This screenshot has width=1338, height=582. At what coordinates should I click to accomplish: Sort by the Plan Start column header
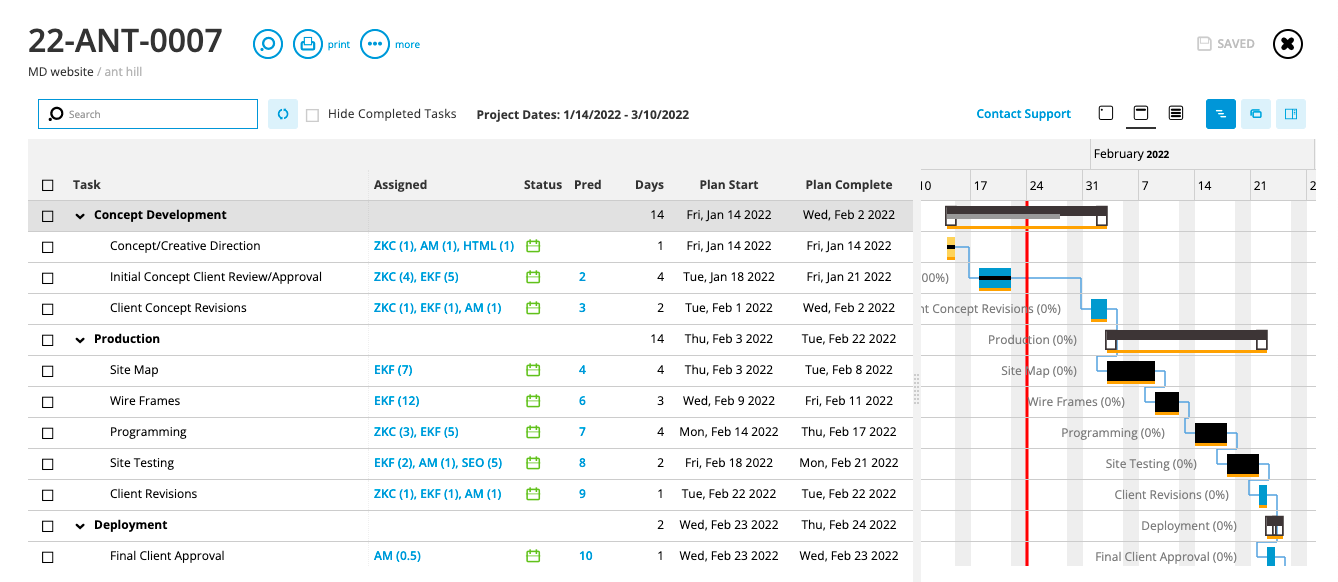pyautogui.click(x=728, y=185)
